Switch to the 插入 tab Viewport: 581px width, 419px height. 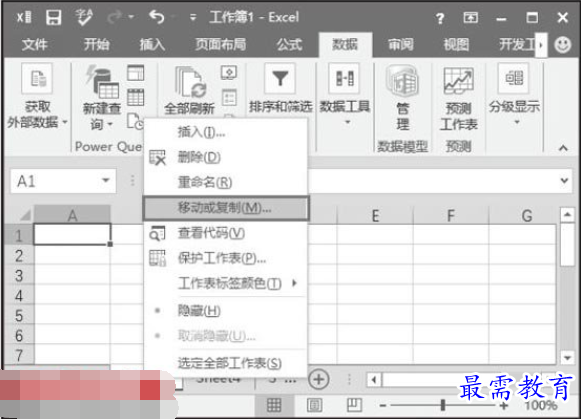click(152, 45)
